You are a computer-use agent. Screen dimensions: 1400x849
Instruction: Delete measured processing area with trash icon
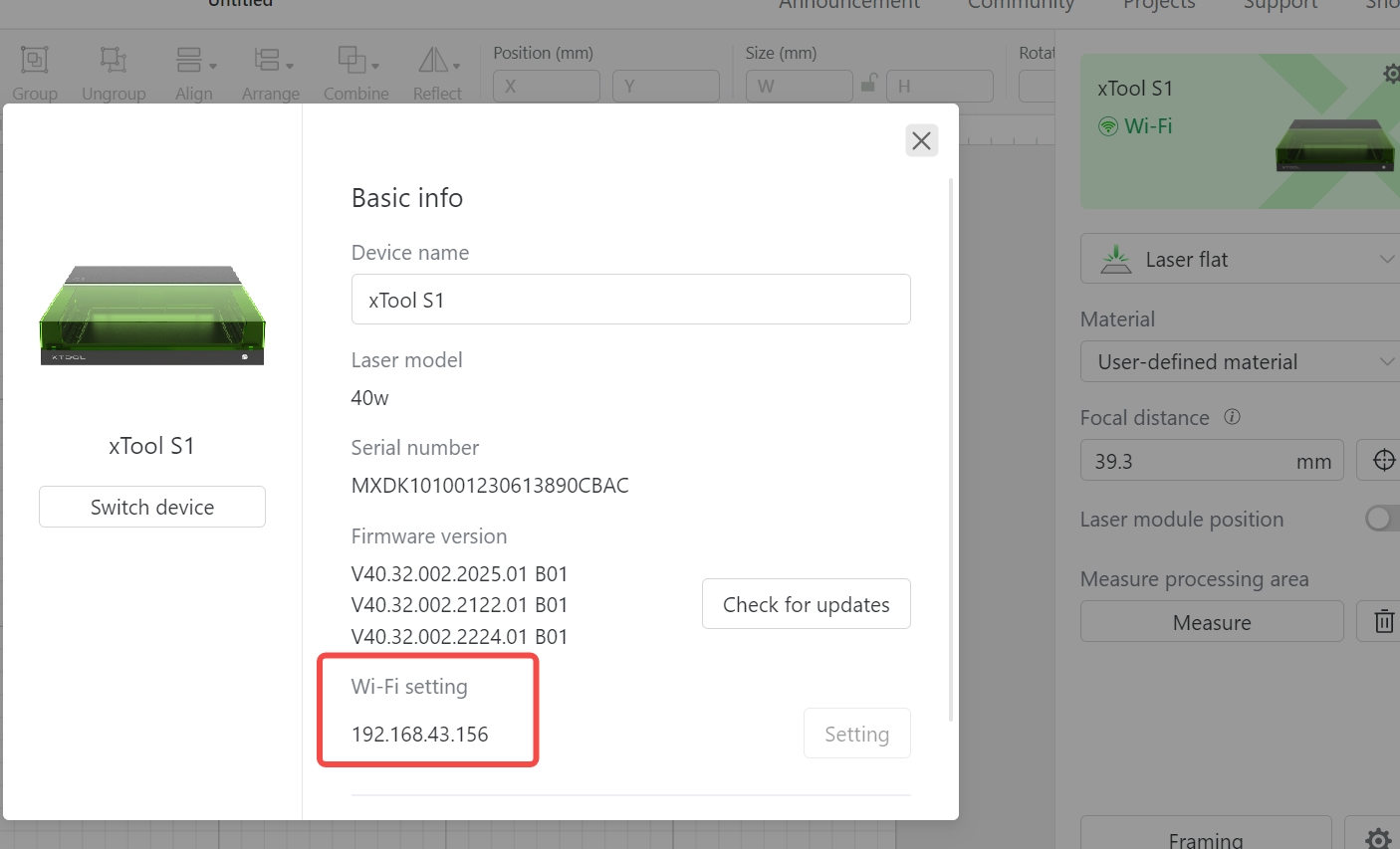(x=1384, y=621)
